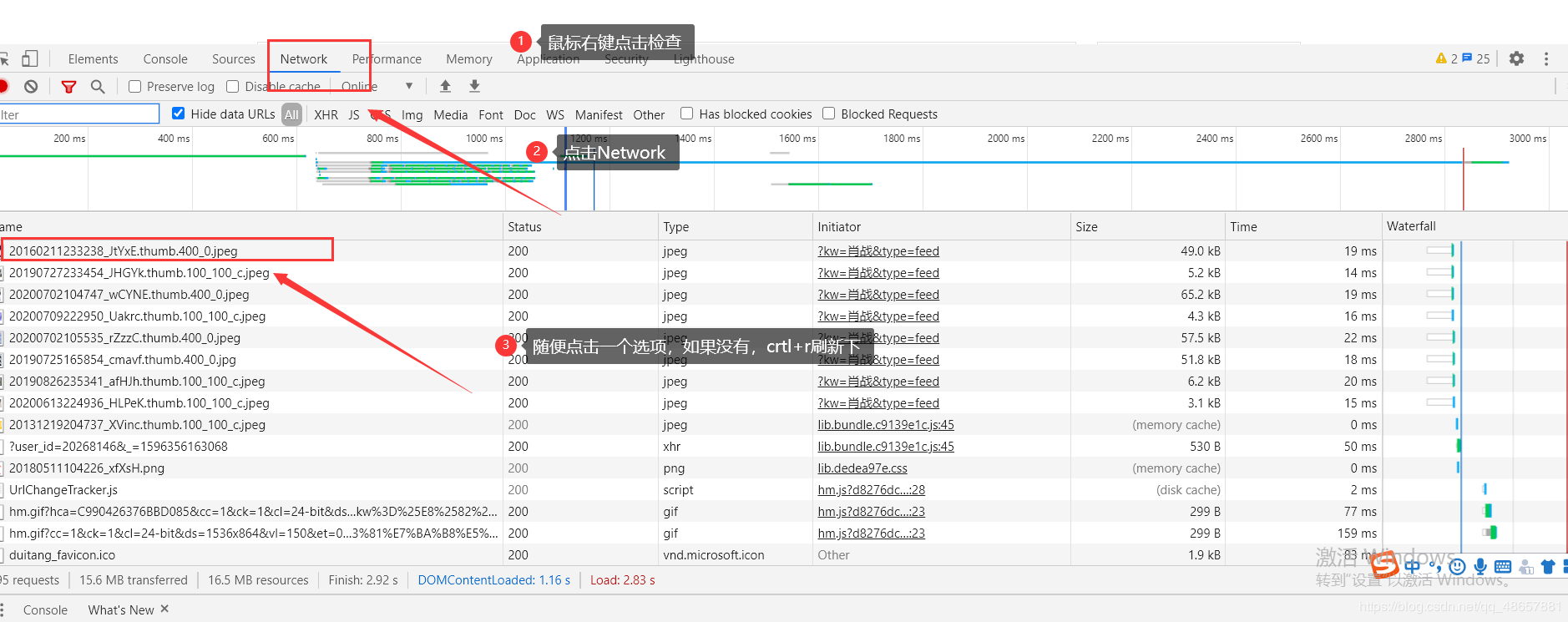The height and width of the screenshot is (622, 1568).
Task: Filter requests by Font type
Action: [491, 115]
